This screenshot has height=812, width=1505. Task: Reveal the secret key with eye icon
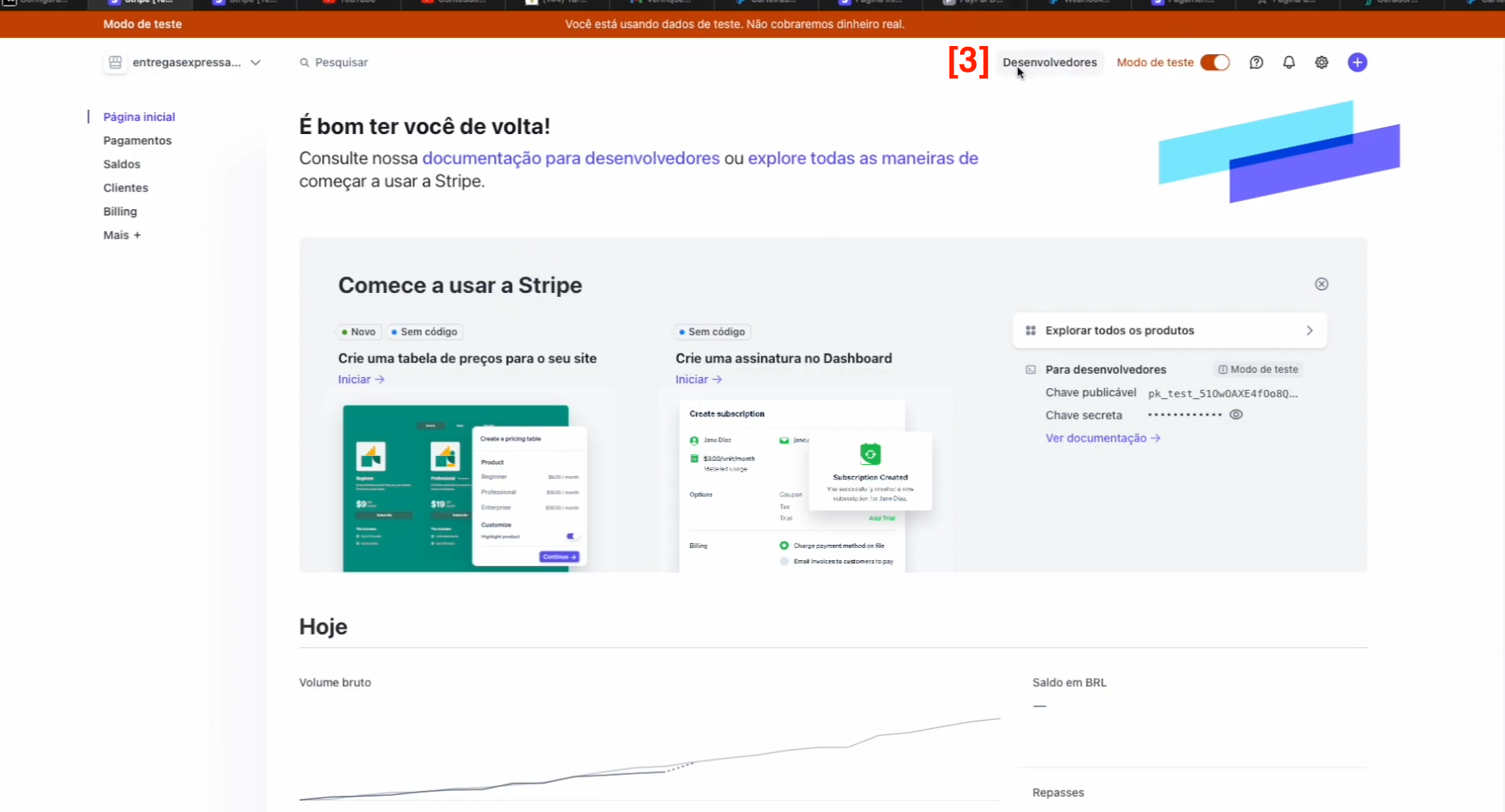coord(1236,415)
